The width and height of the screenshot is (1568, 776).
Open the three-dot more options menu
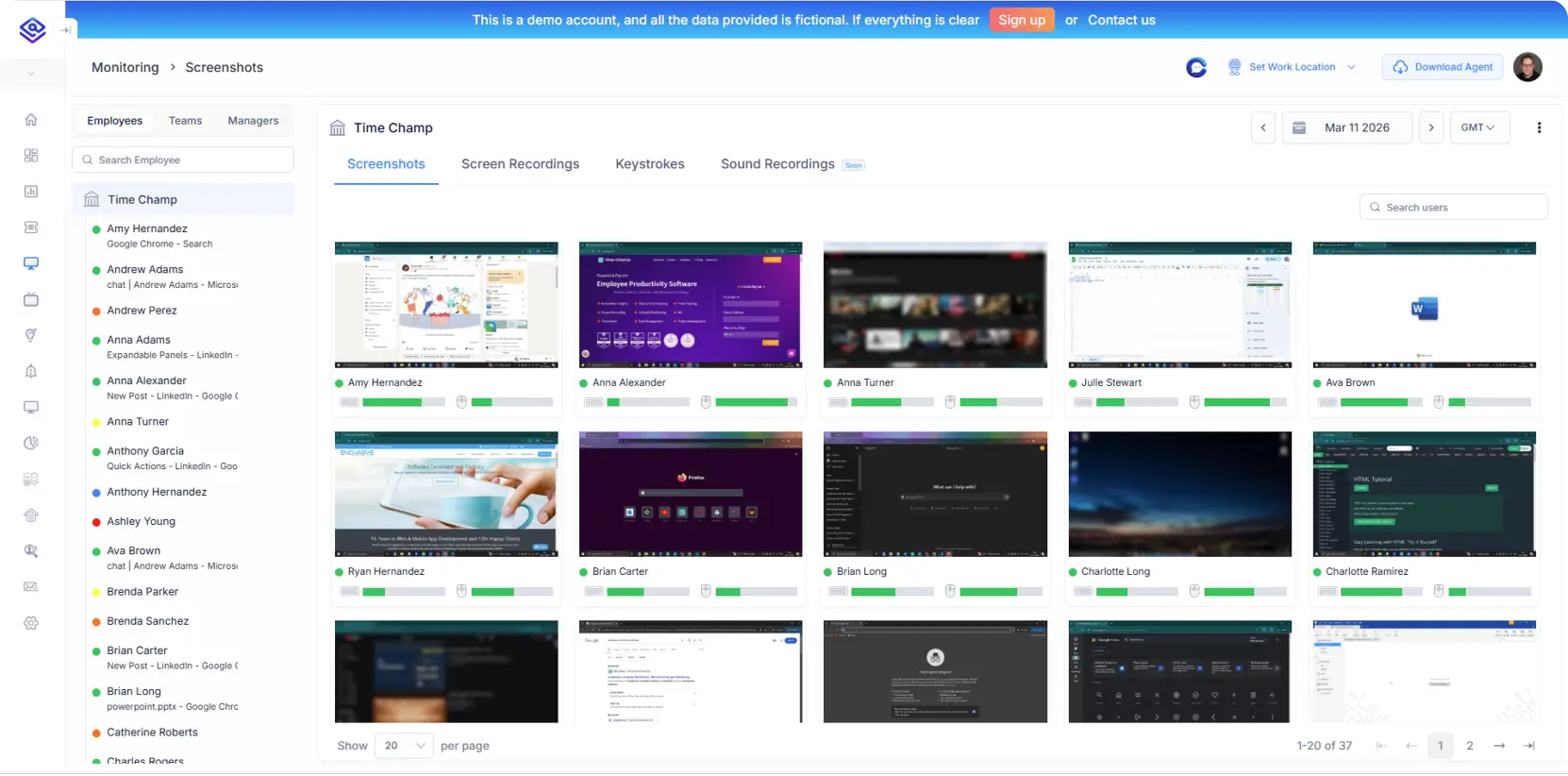(1539, 127)
